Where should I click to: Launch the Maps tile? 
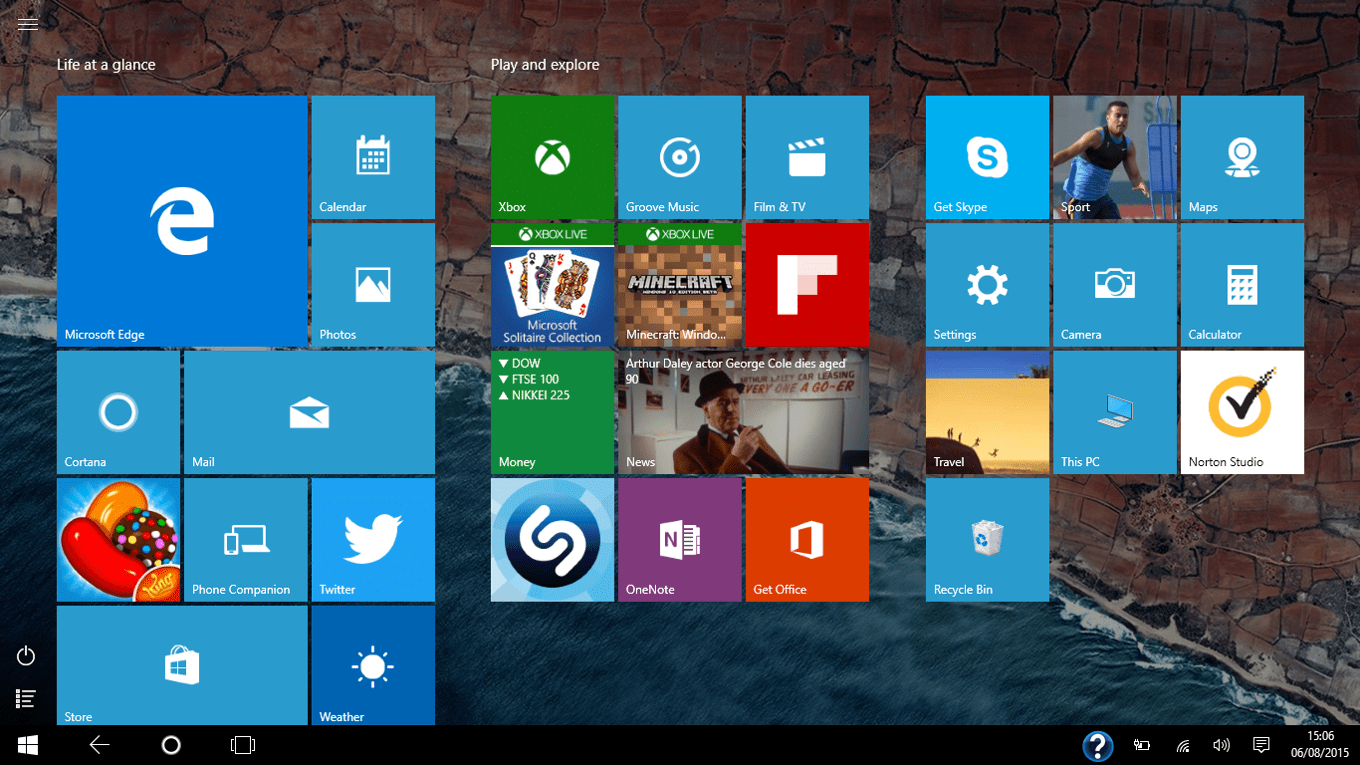coord(1242,157)
